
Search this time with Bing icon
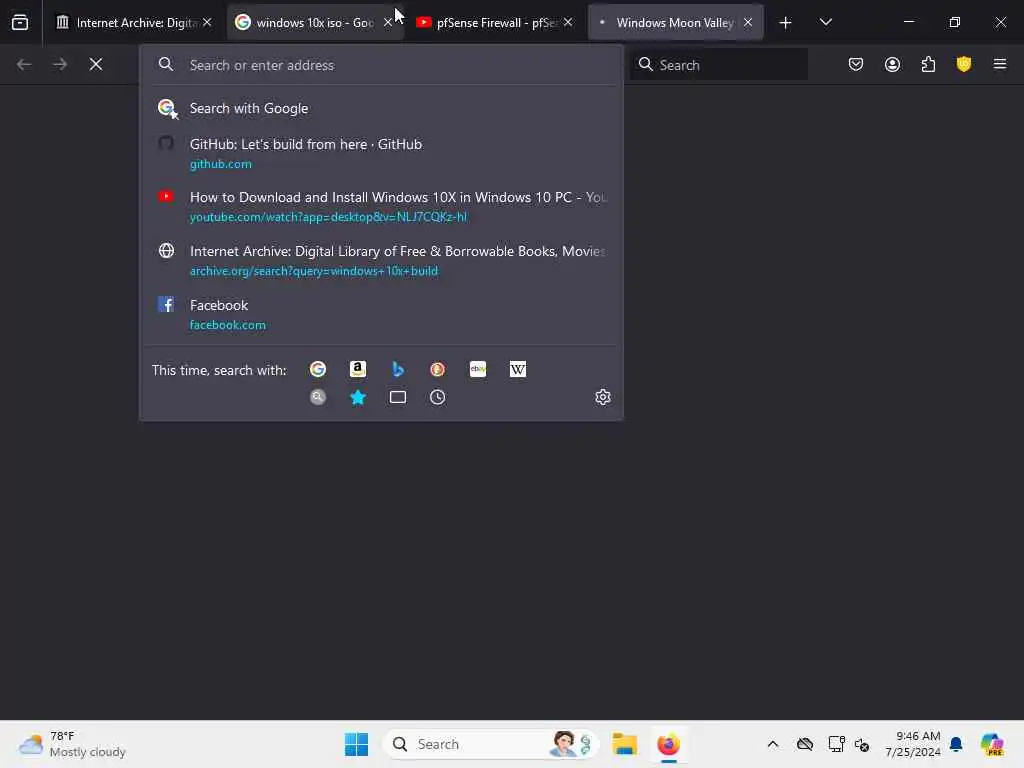click(x=398, y=370)
